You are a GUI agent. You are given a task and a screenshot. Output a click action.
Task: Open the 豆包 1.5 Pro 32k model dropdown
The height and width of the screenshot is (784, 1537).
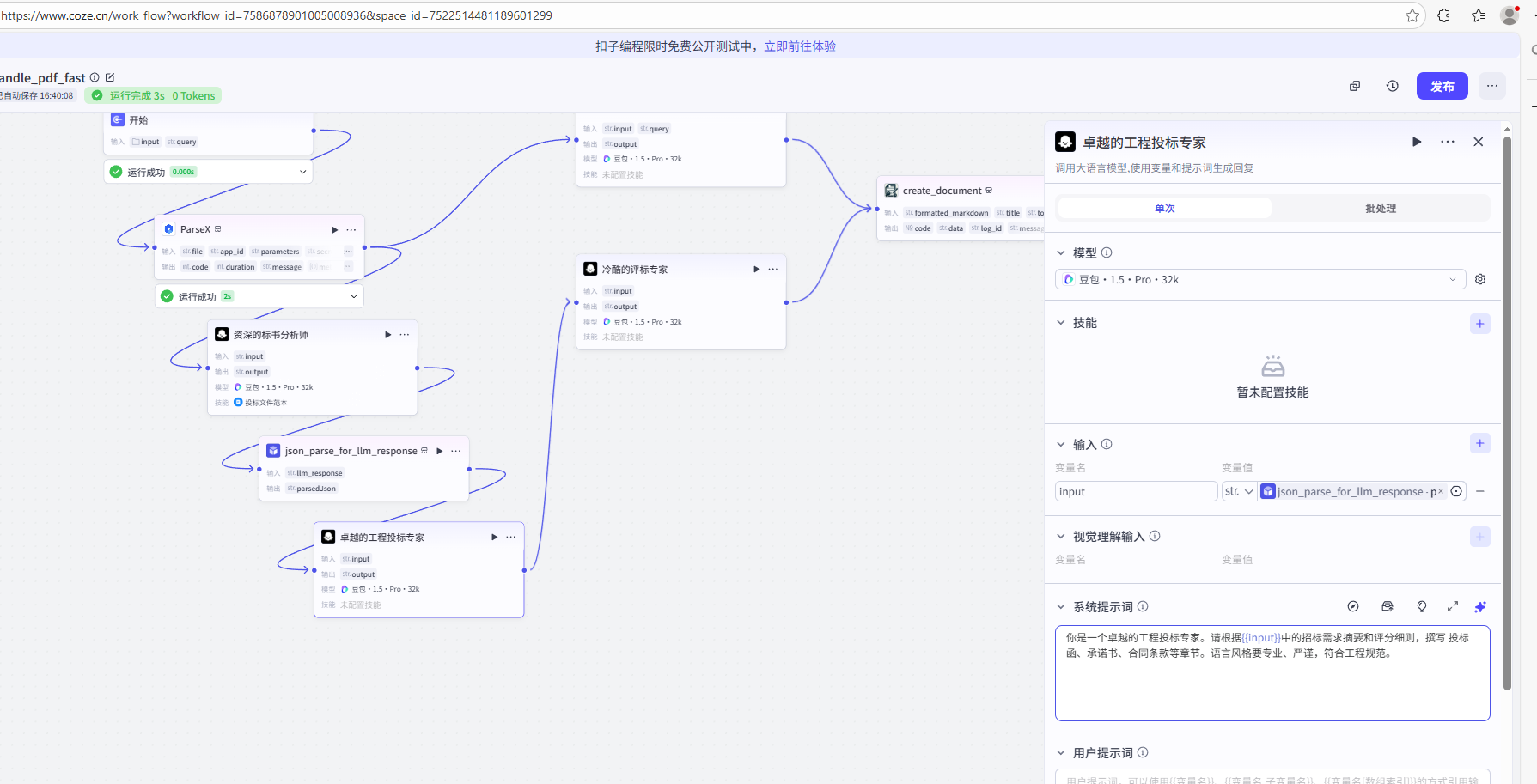[x=1259, y=279]
